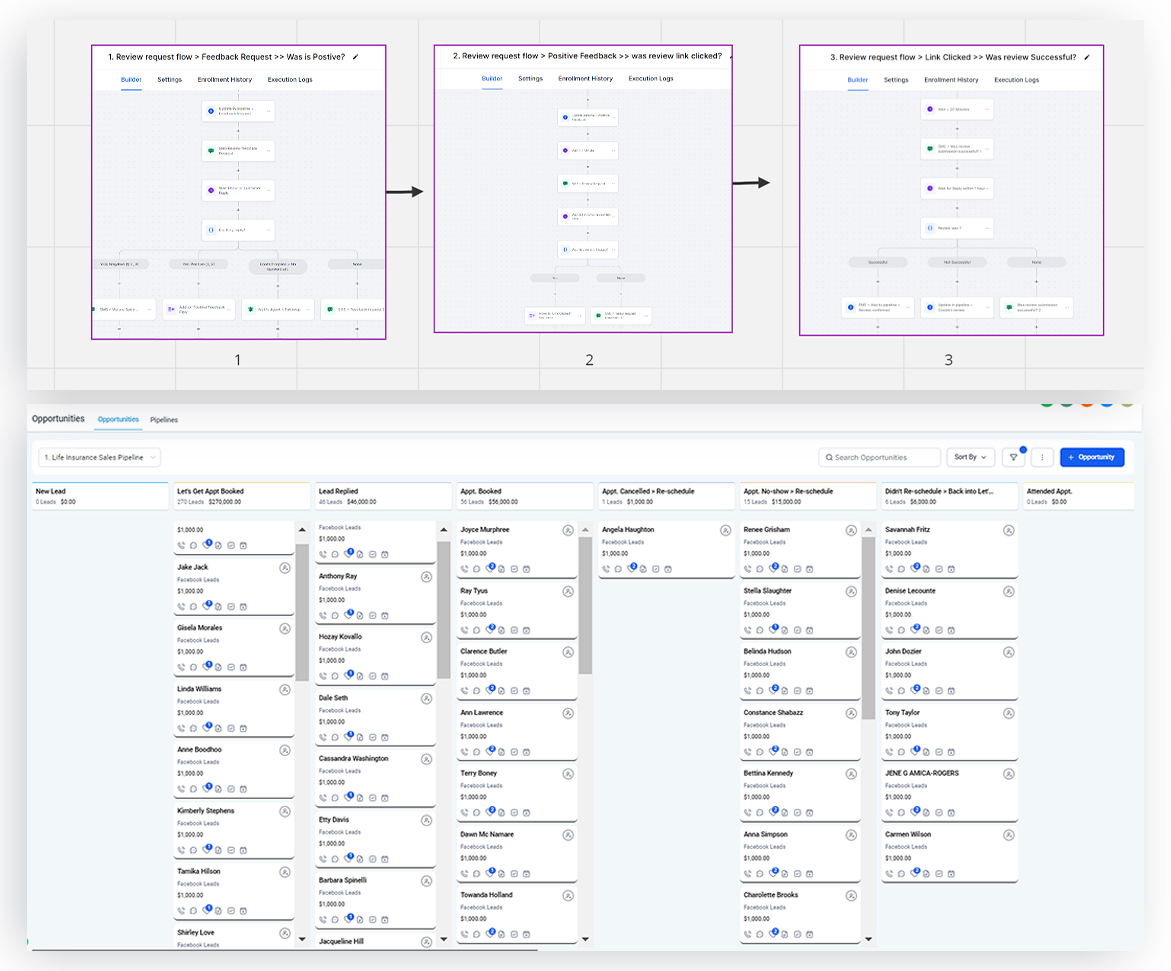Viewport: 1171px width, 971px height.
Task: Click the blue + Opportunity button
Action: click(x=1092, y=457)
